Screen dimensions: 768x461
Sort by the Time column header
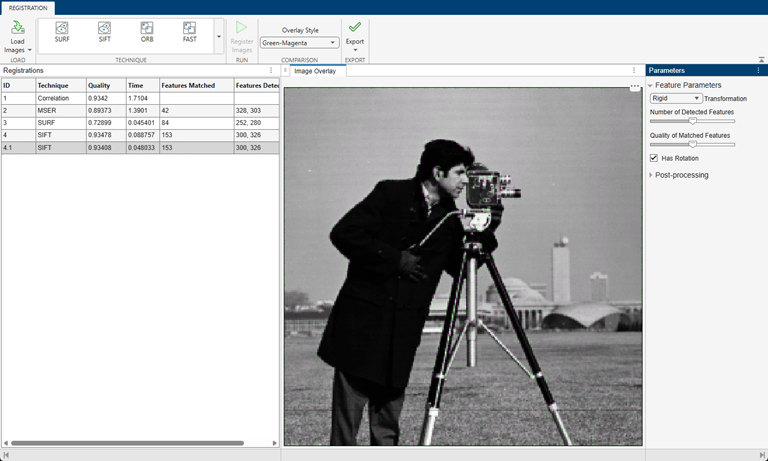point(143,85)
